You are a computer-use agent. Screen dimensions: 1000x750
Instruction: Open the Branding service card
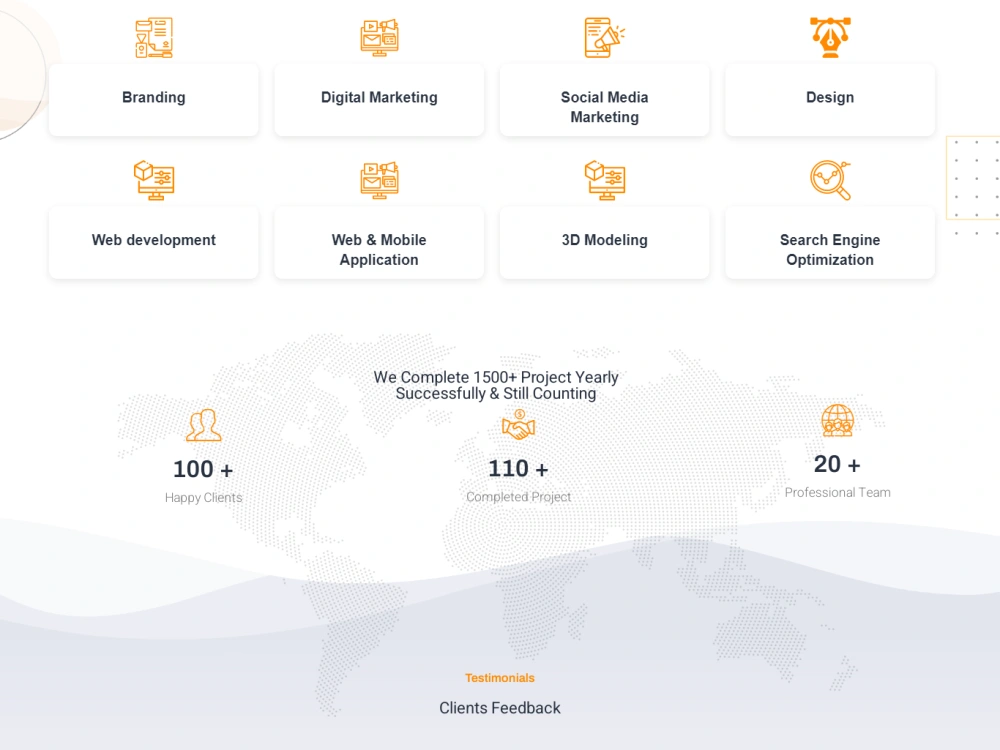[x=154, y=99]
